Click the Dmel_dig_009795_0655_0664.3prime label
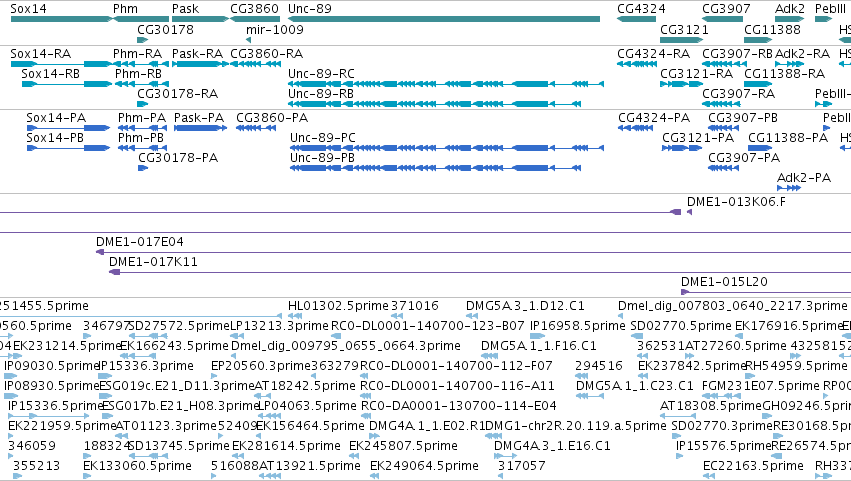This screenshot has height=481, width=851. coord(346,346)
